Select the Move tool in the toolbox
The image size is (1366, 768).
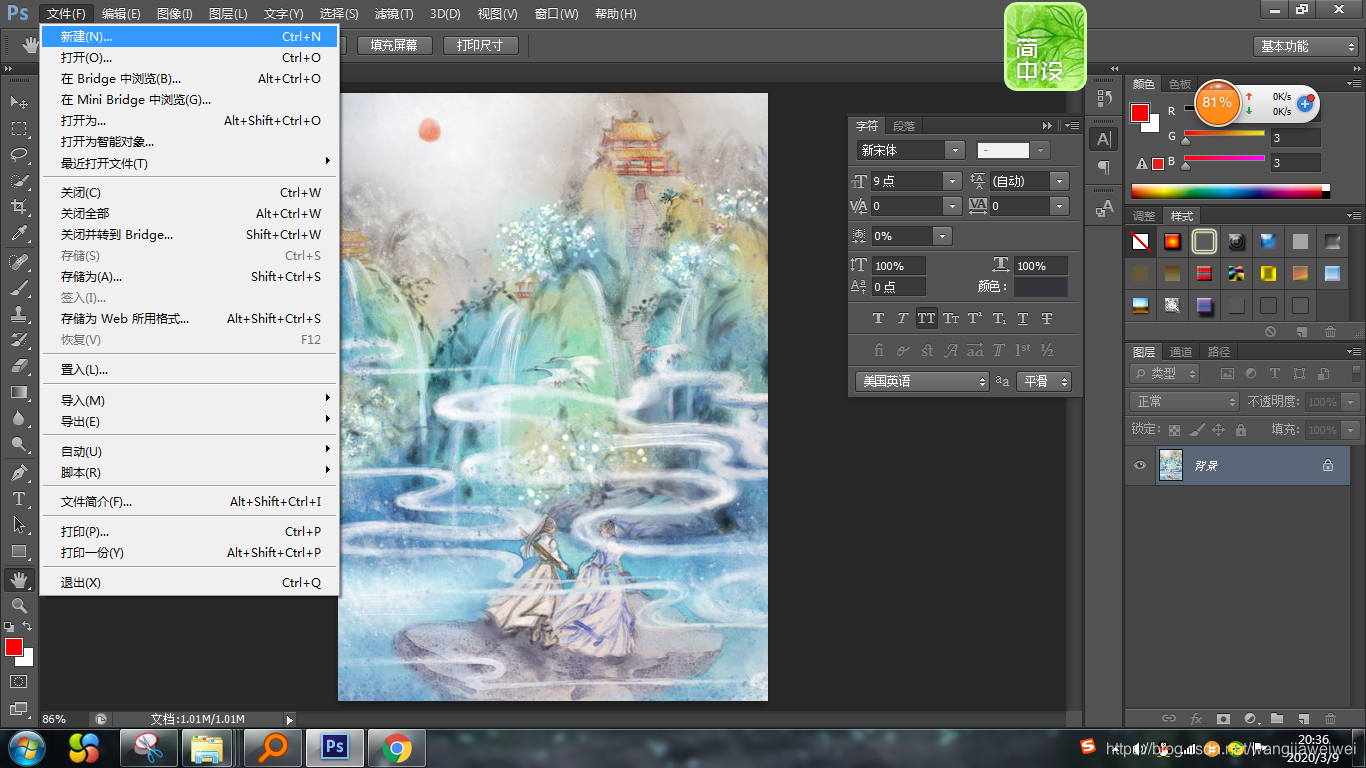point(19,102)
